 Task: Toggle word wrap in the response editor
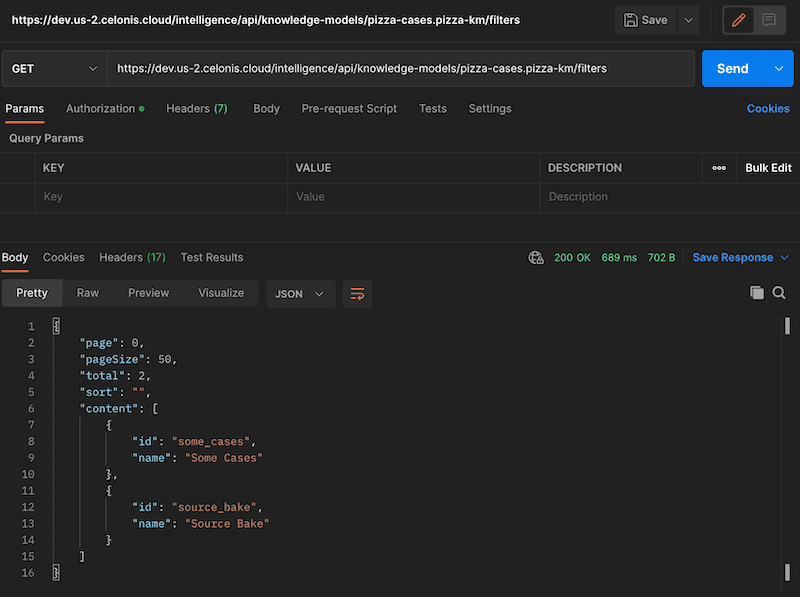coord(358,293)
